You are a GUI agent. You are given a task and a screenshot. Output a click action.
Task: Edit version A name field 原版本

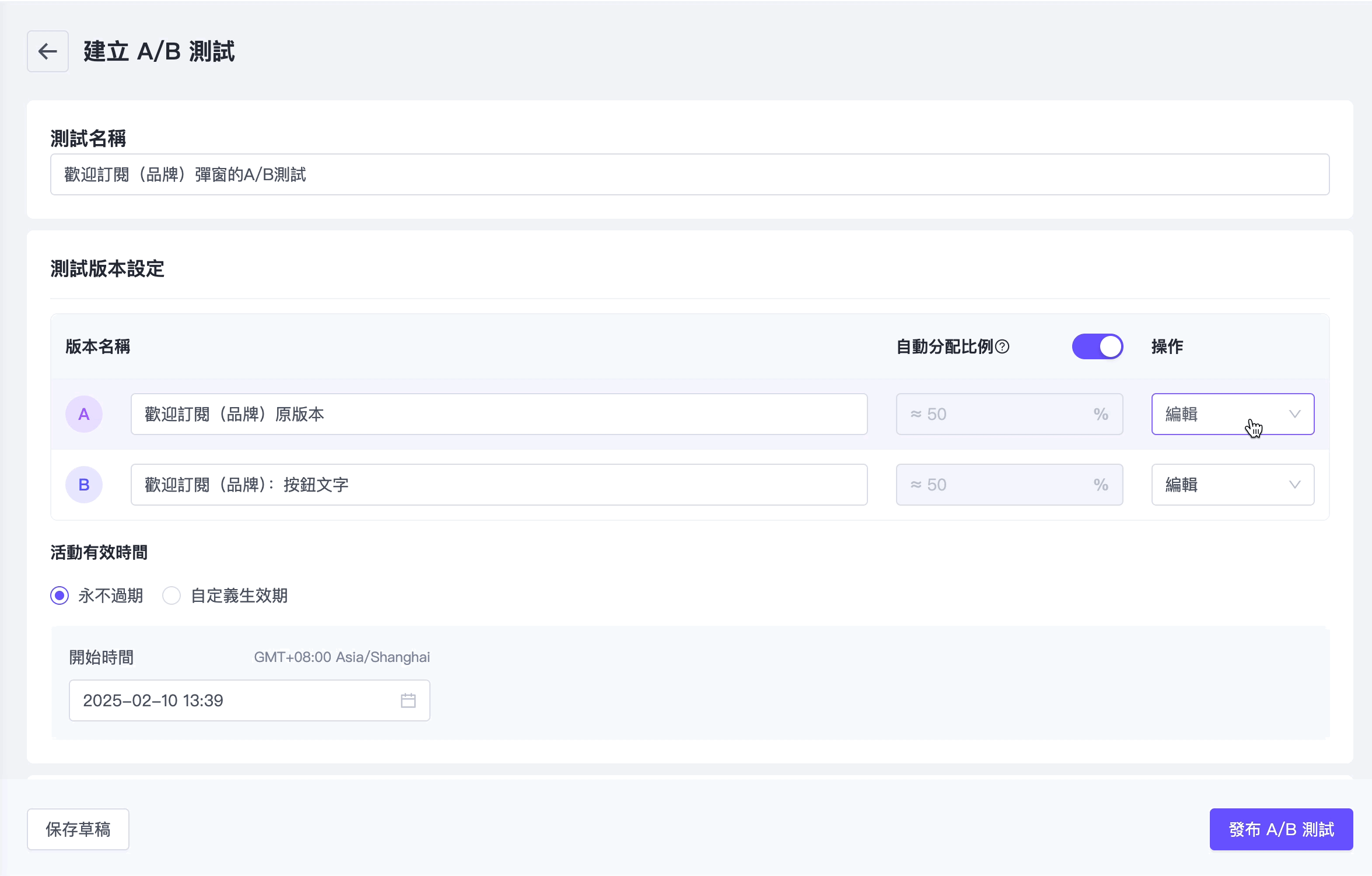[x=499, y=414]
